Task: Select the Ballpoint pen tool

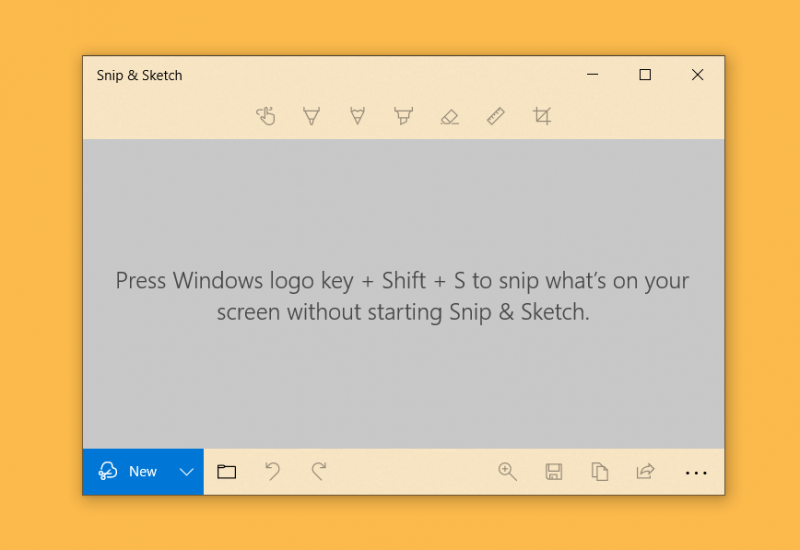Action: click(311, 116)
